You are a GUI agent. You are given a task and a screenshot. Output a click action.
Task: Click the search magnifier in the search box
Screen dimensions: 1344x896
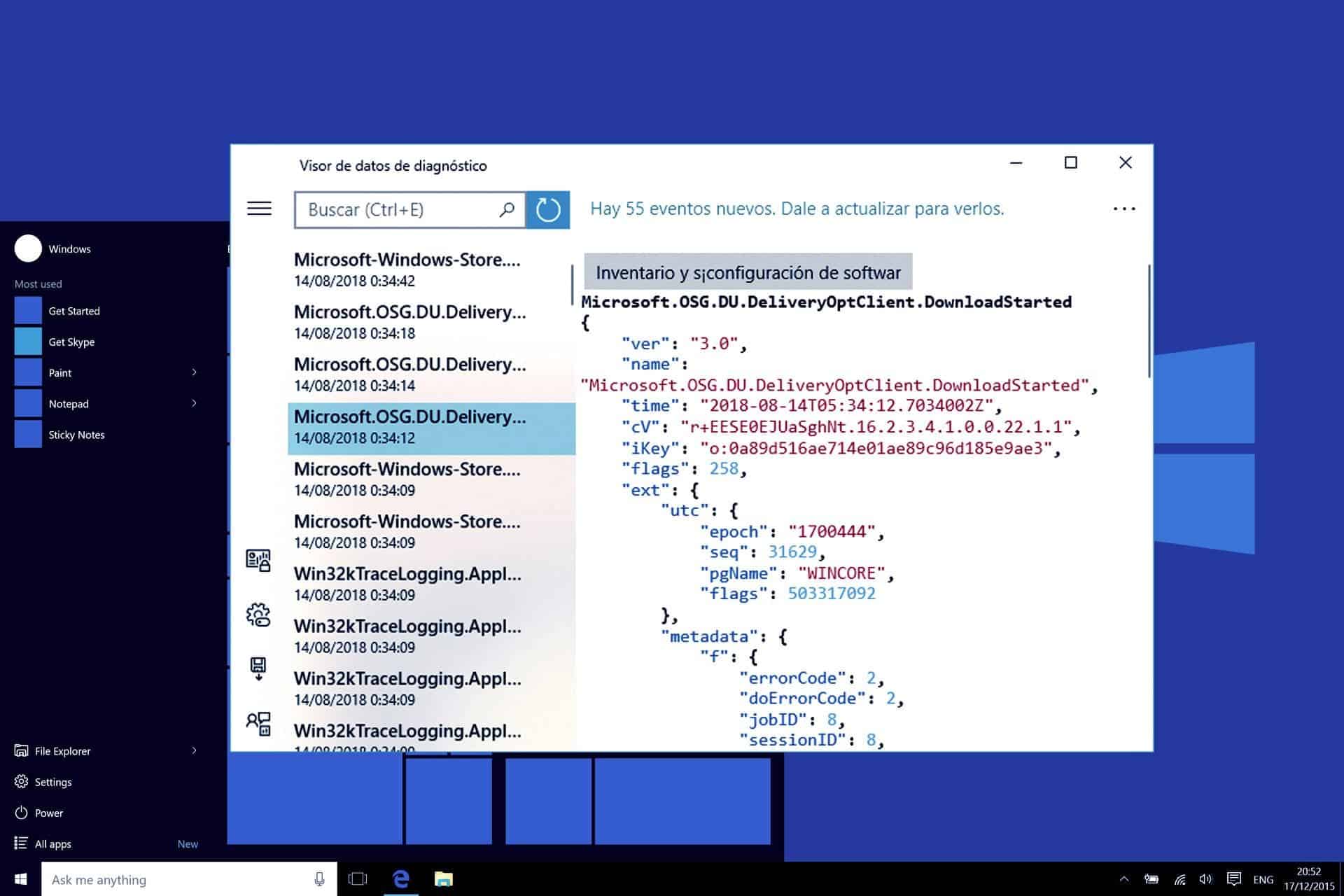[505, 209]
